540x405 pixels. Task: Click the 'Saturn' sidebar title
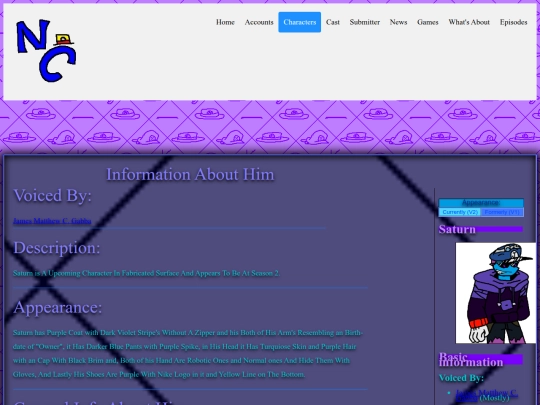(x=457, y=229)
